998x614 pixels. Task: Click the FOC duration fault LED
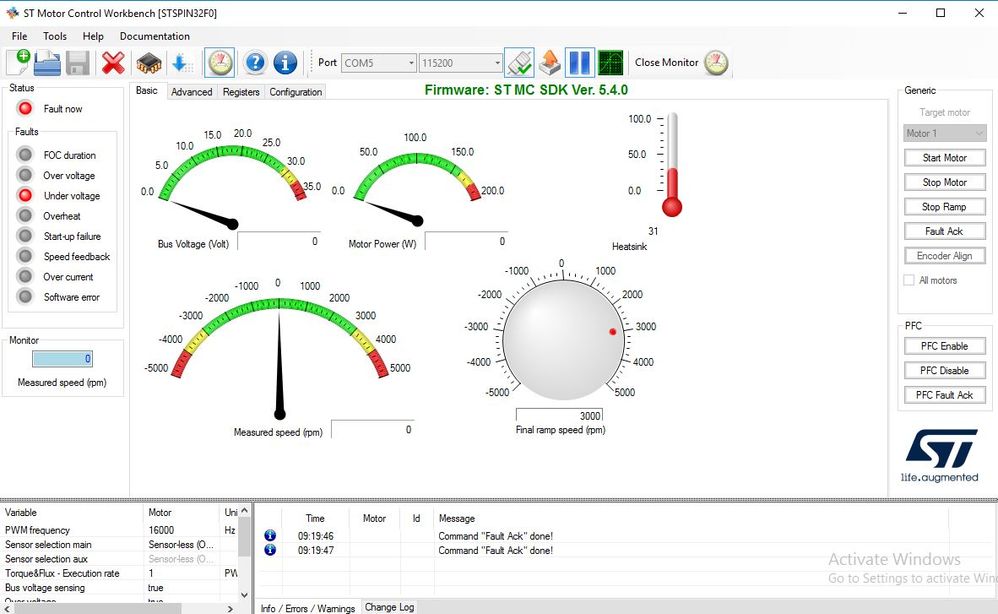[25, 155]
